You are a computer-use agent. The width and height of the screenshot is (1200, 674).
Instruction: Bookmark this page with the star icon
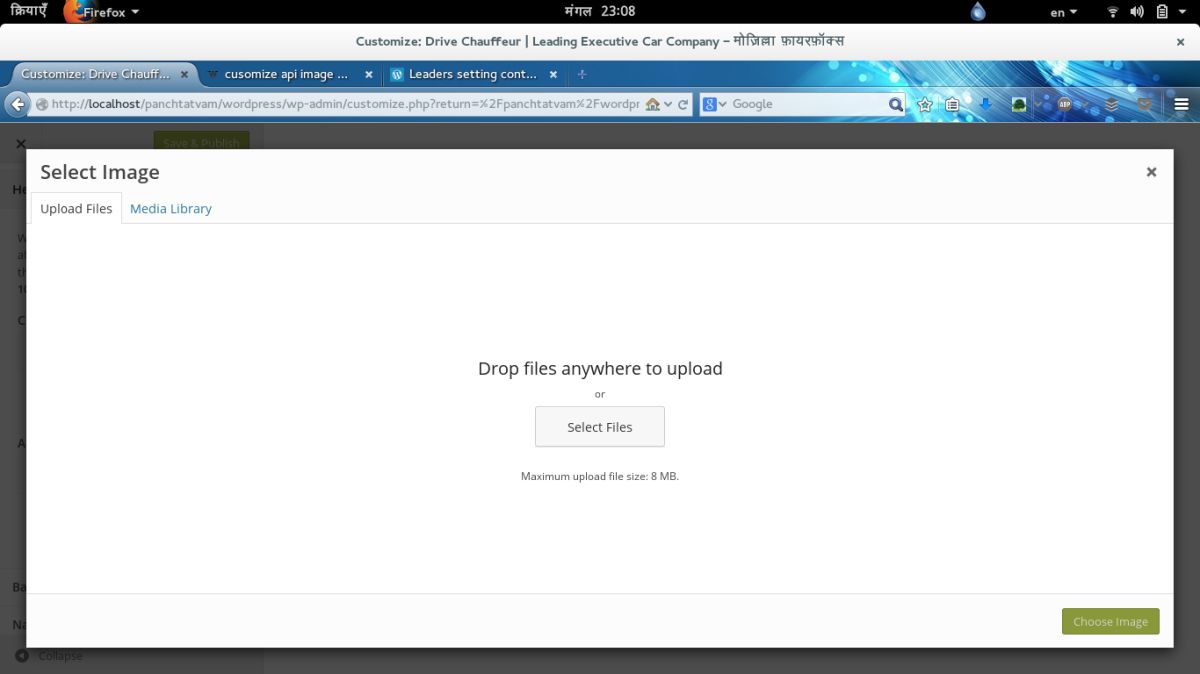pos(925,104)
